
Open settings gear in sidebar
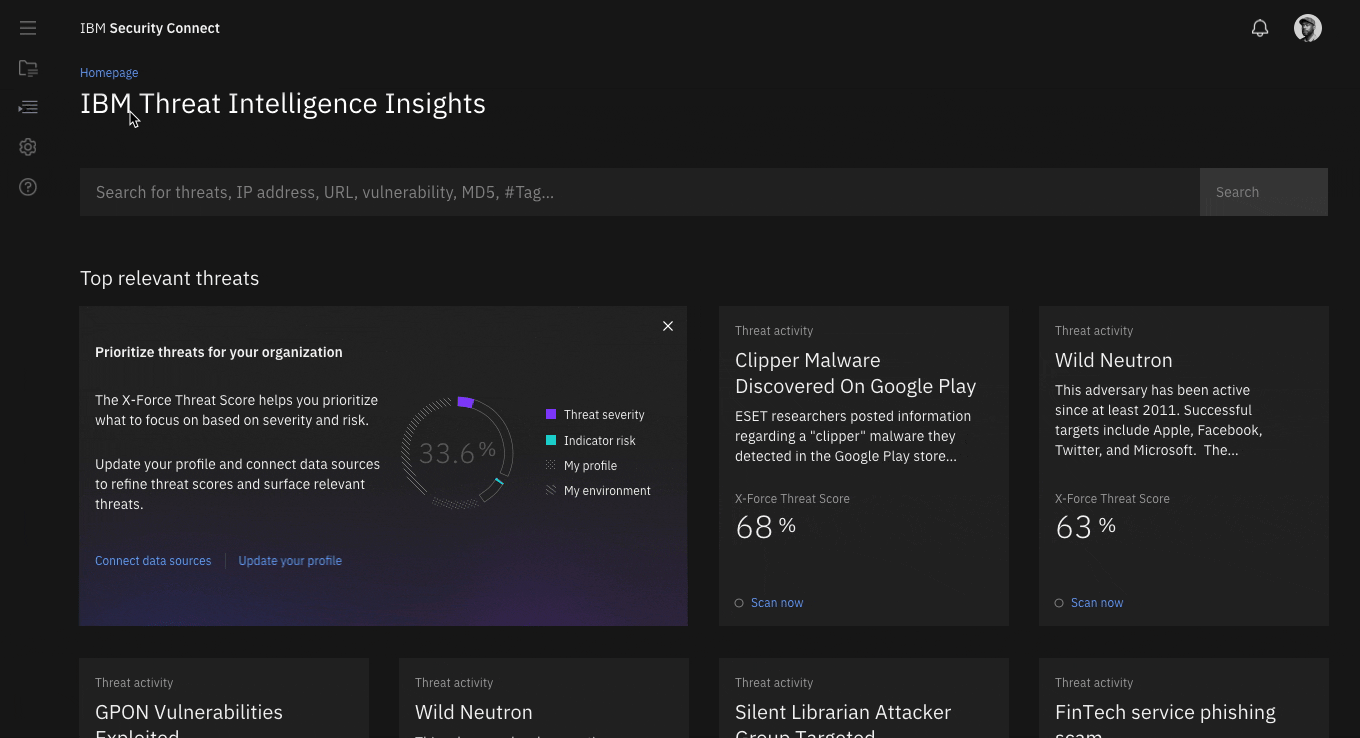pos(28,147)
